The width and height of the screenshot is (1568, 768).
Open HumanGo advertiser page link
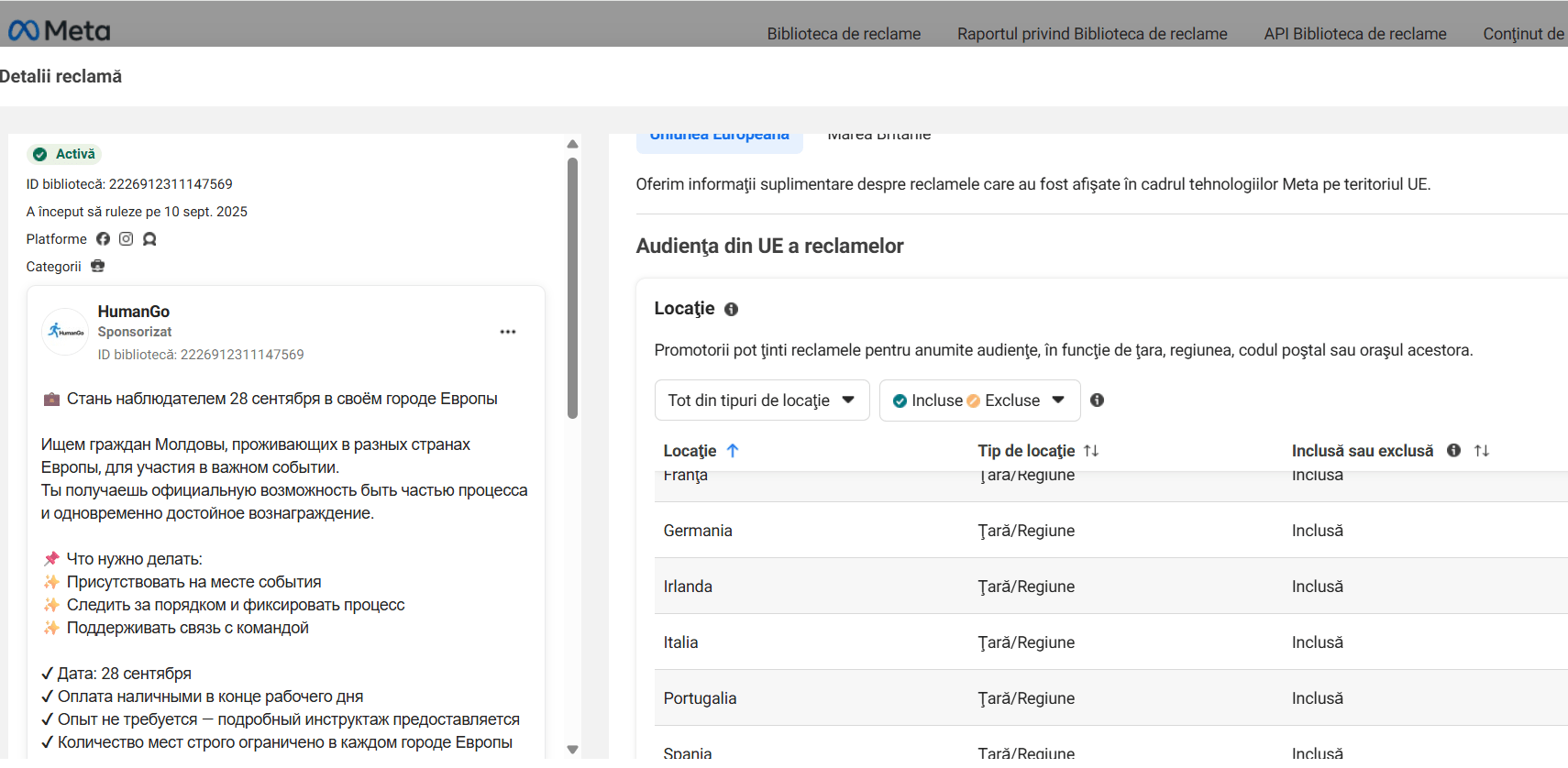(x=134, y=312)
